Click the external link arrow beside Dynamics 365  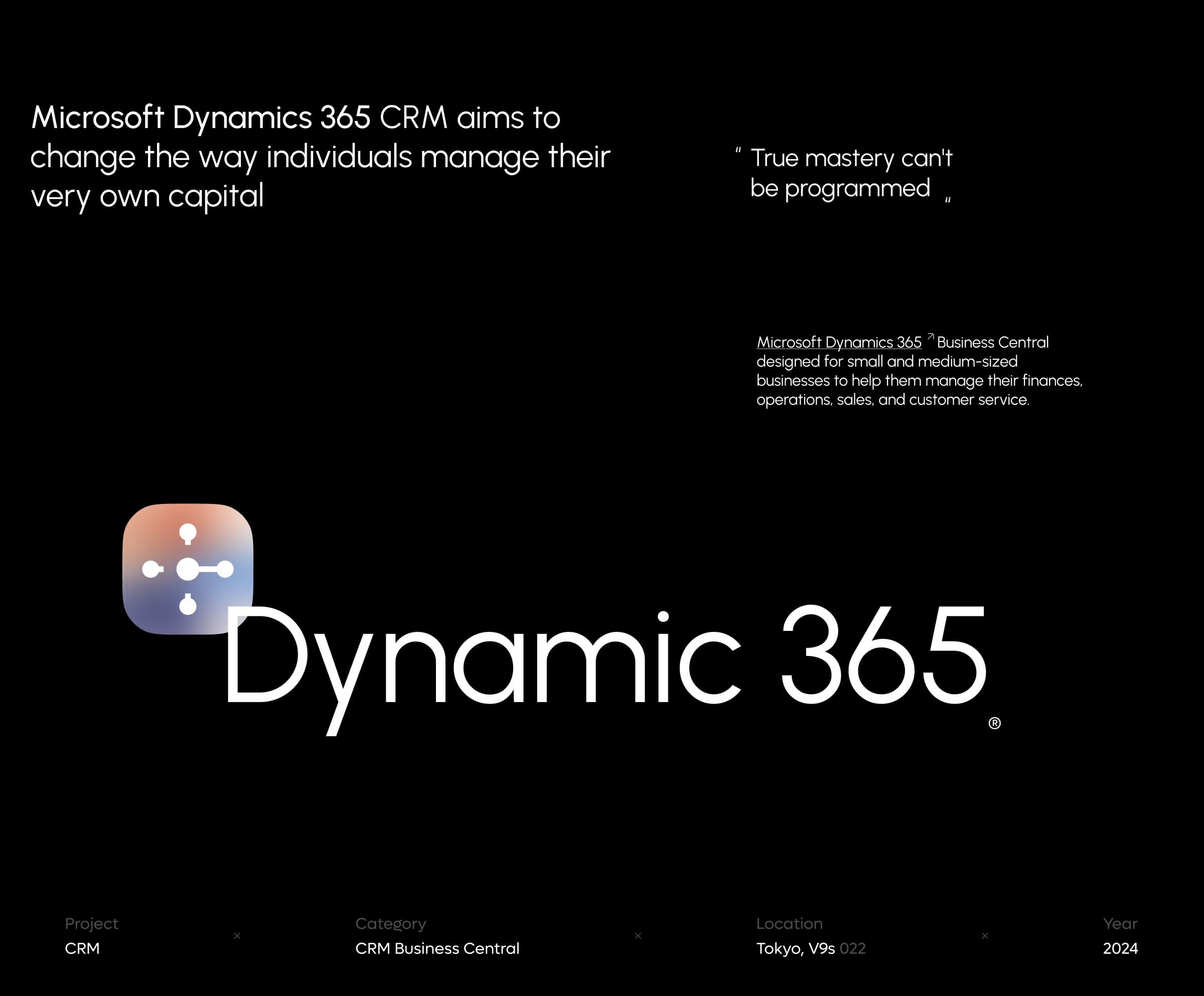tap(931, 337)
